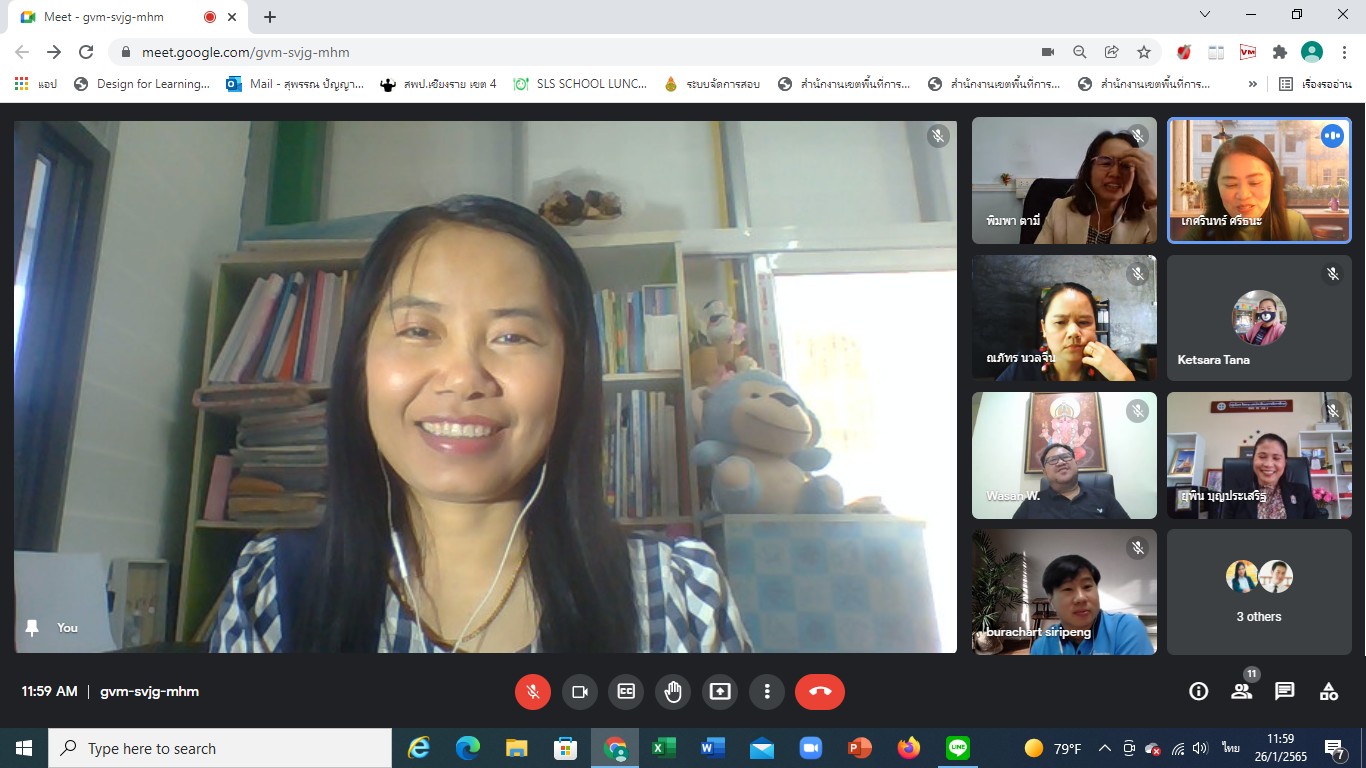Bookmark this page with star icon
Image resolution: width=1366 pixels, height=768 pixels.
(x=1144, y=52)
